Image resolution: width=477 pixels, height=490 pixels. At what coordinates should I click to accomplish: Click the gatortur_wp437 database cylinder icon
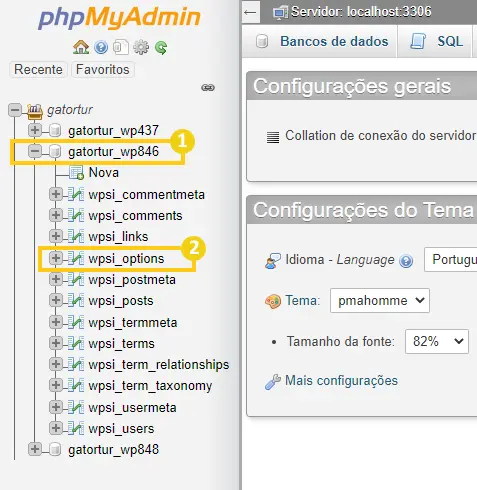[x=55, y=130]
